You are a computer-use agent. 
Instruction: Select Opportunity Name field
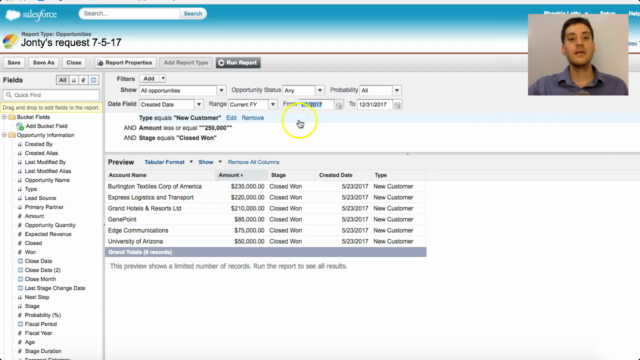[47, 180]
